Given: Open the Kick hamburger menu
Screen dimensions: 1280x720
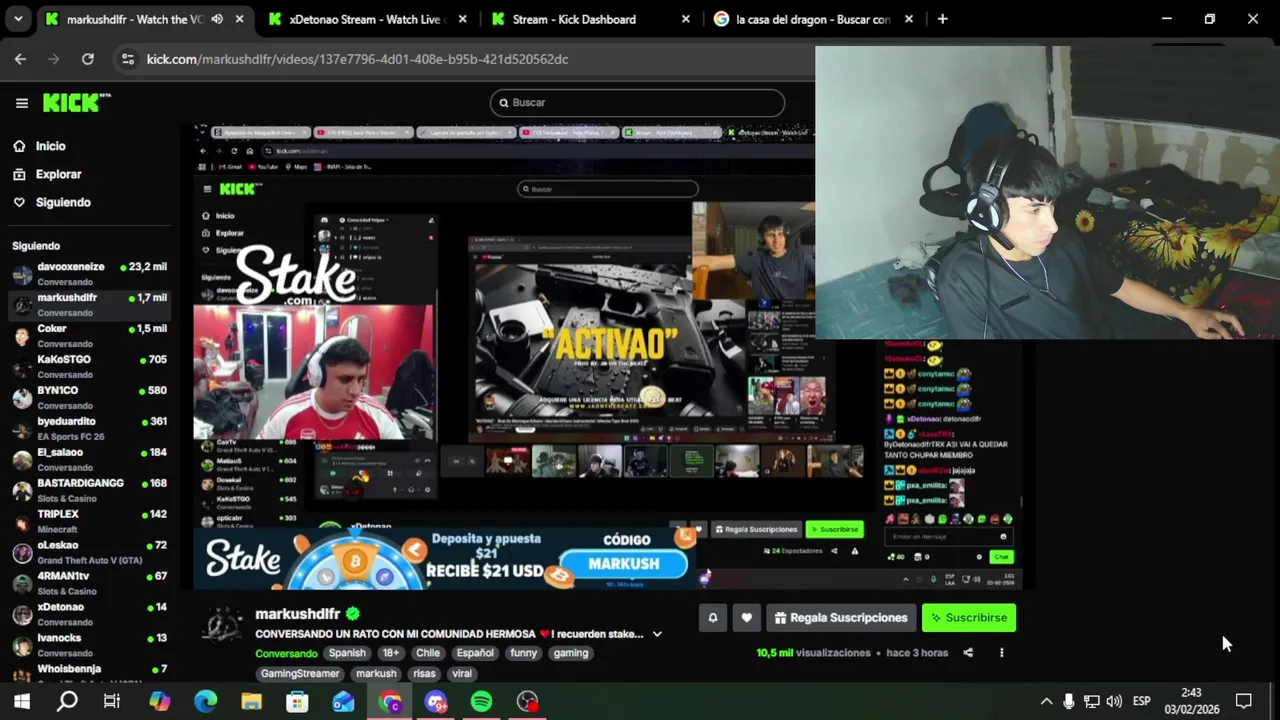Looking at the screenshot, I should coord(22,103).
